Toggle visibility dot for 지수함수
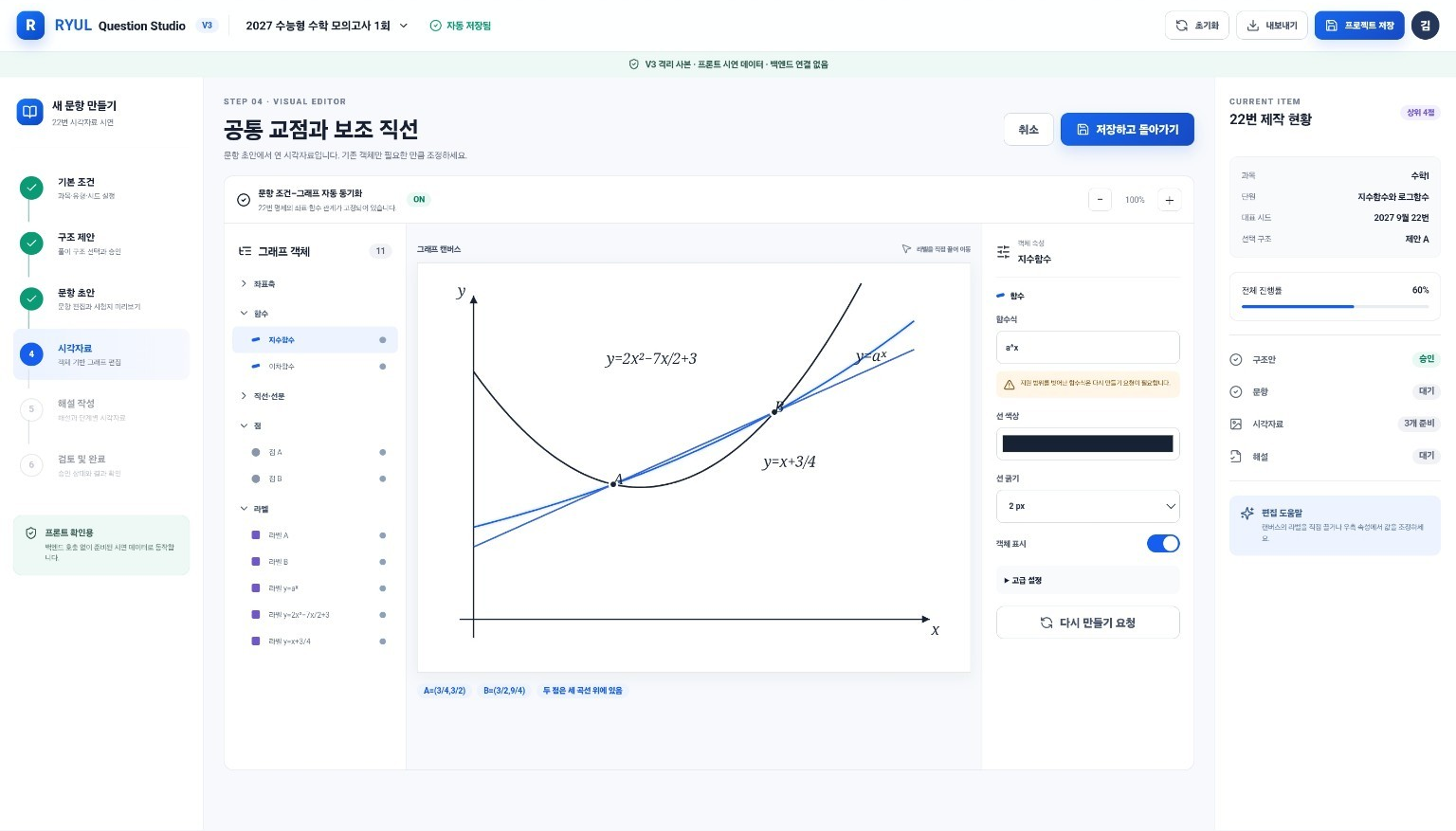The width and height of the screenshot is (1456, 831). 383,339
